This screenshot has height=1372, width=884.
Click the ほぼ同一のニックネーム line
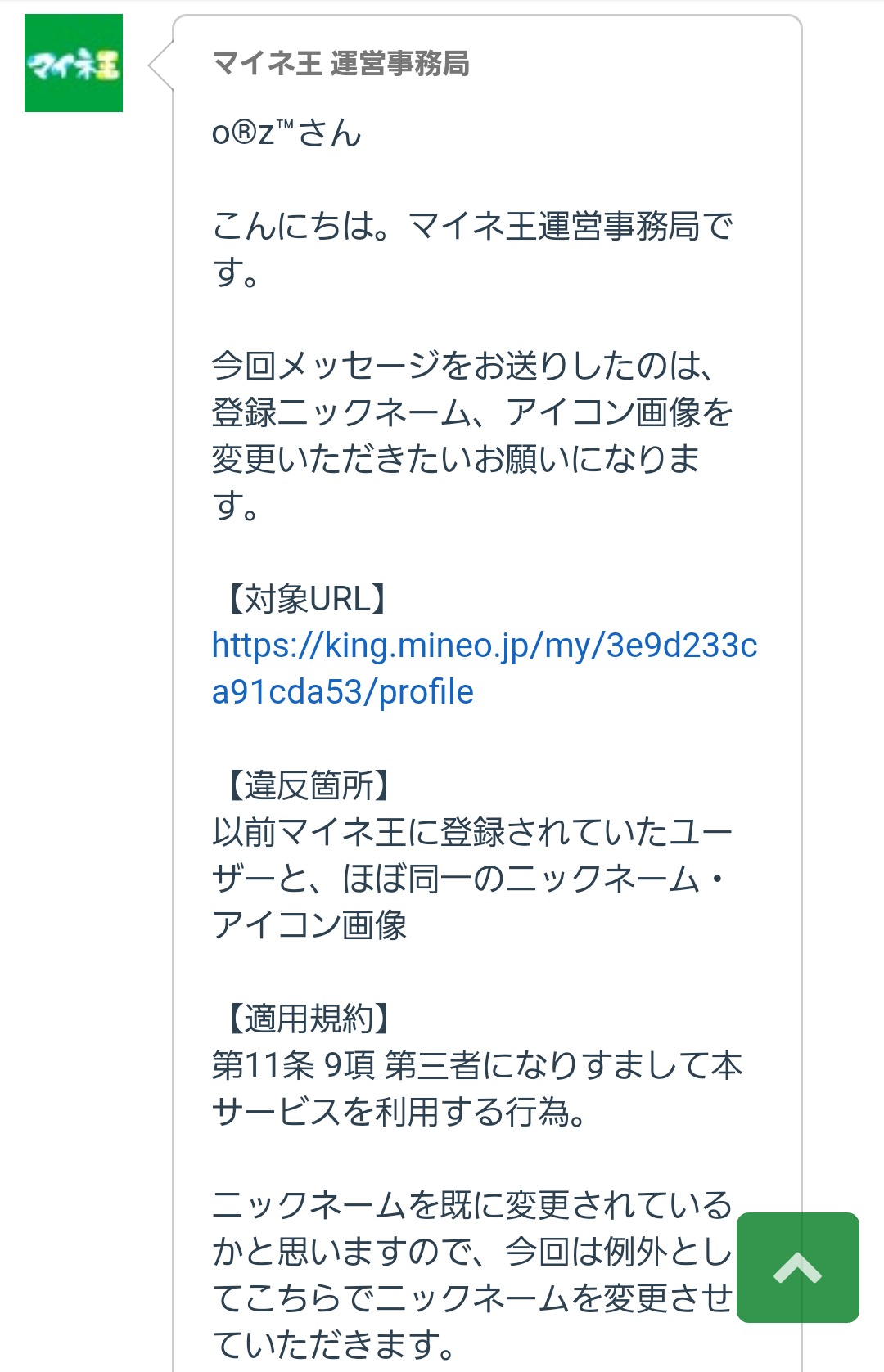click(468, 879)
